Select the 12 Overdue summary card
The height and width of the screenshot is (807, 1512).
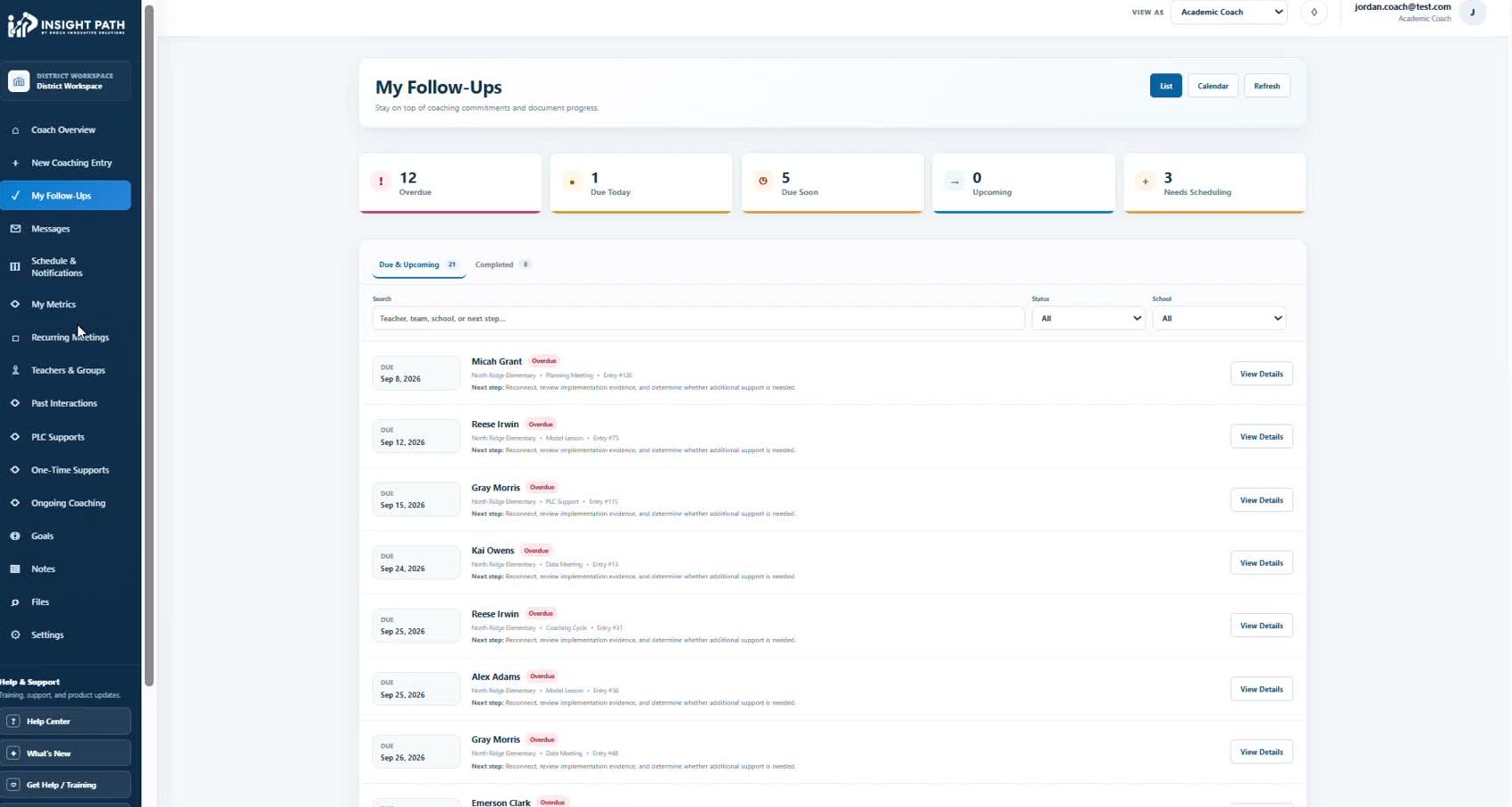click(450, 183)
